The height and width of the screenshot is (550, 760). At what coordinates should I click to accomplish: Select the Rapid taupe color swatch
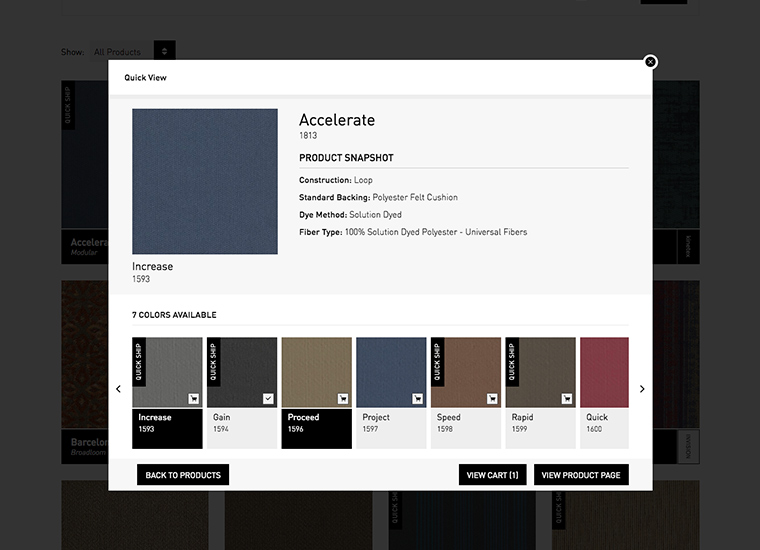tap(540, 372)
